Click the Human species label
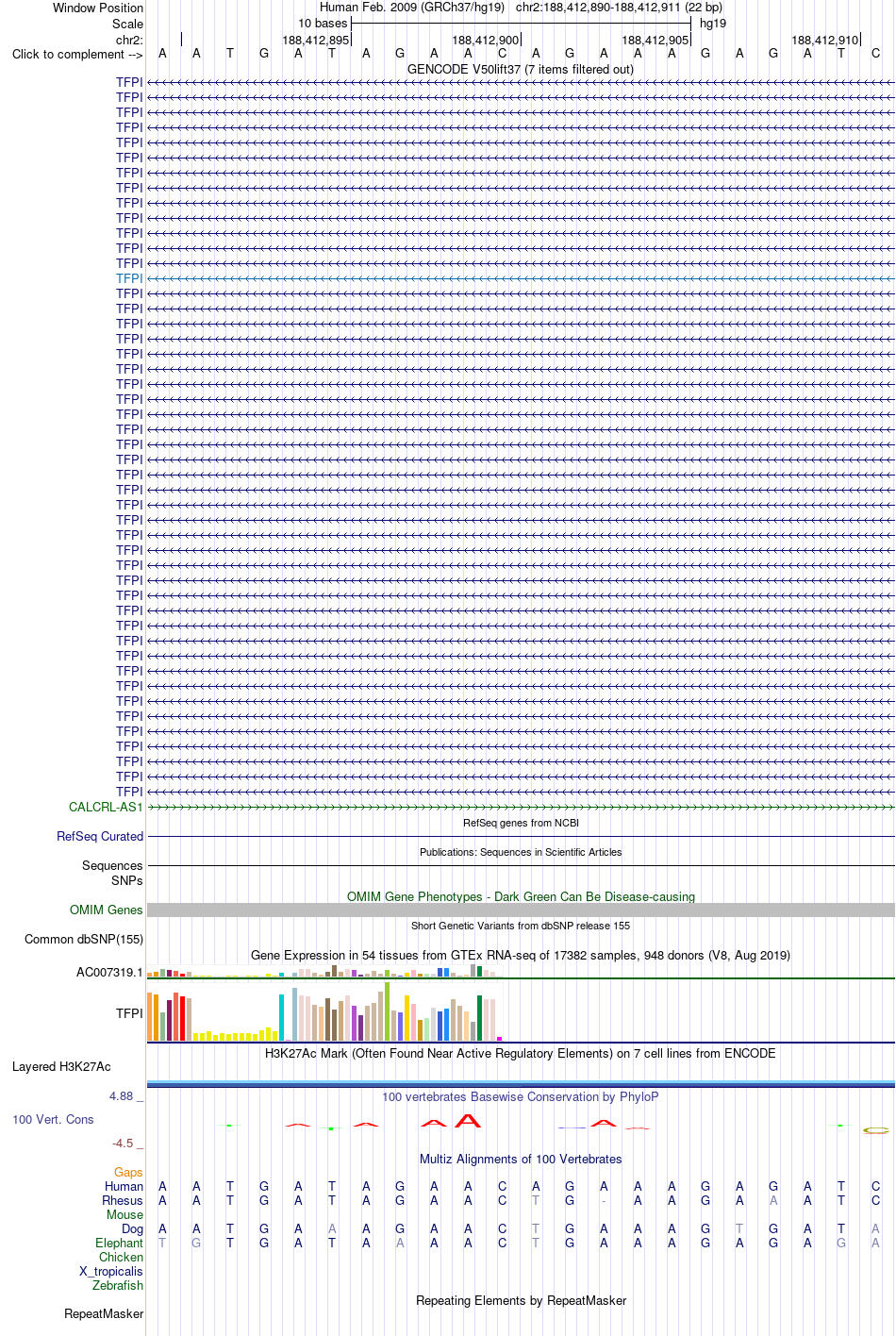Viewport: 896px width, 1336px height. click(x=124, y=1186)
